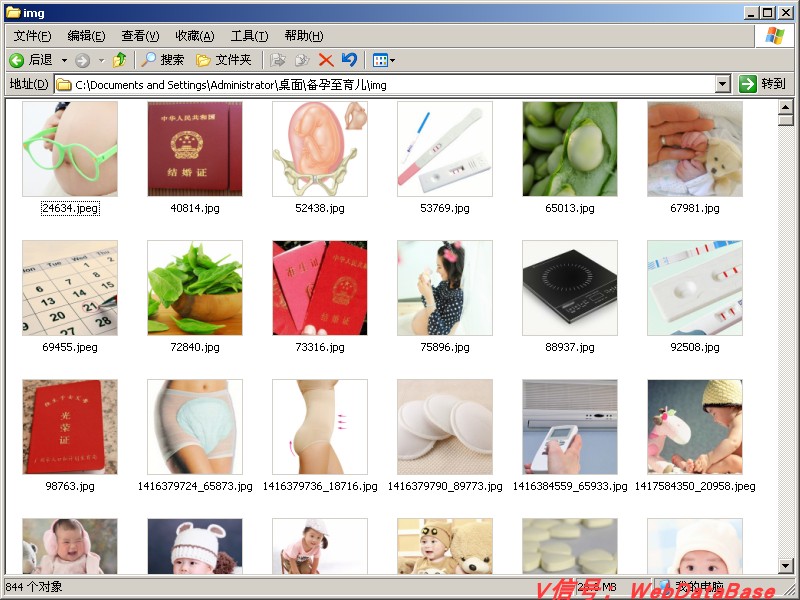
Task: Click the Views grid icon
Action: click(381, 61)
